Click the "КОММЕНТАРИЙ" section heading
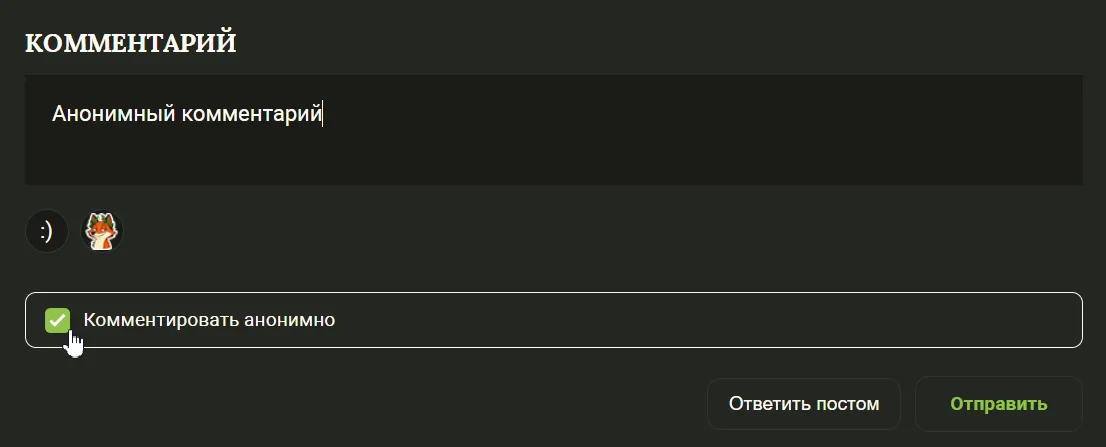1106x447 pixels. [130, 43]
